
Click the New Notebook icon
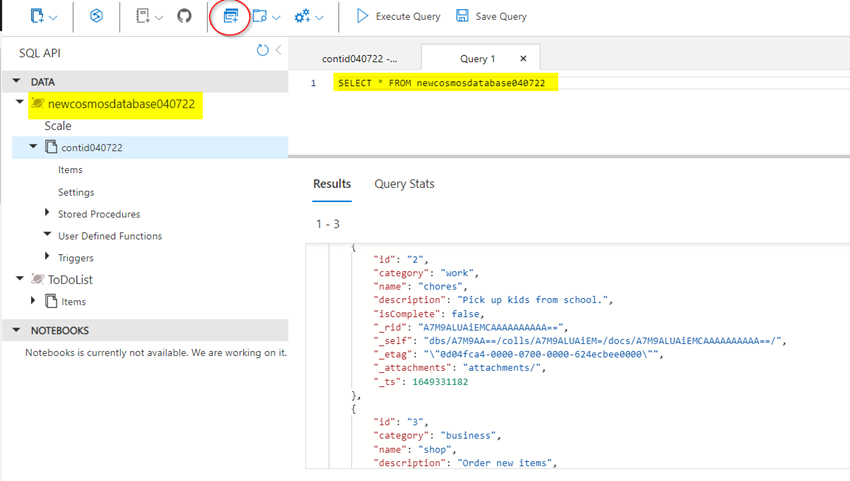(x=143, y=16)
